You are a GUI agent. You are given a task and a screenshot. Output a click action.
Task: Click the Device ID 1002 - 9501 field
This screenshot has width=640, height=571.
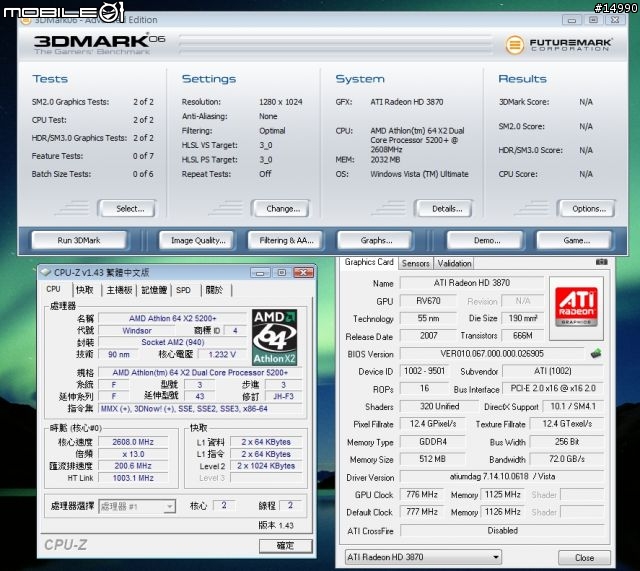tap(424, 371)
